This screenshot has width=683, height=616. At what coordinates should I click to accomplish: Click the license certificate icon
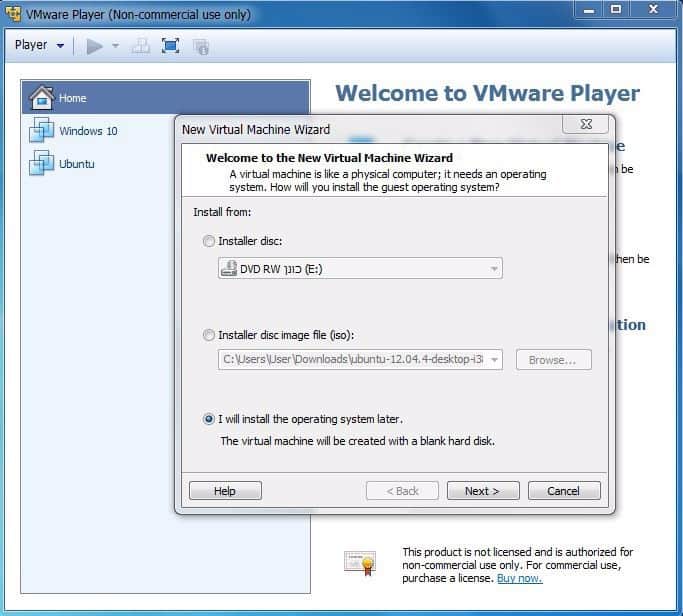coord(360,562)
